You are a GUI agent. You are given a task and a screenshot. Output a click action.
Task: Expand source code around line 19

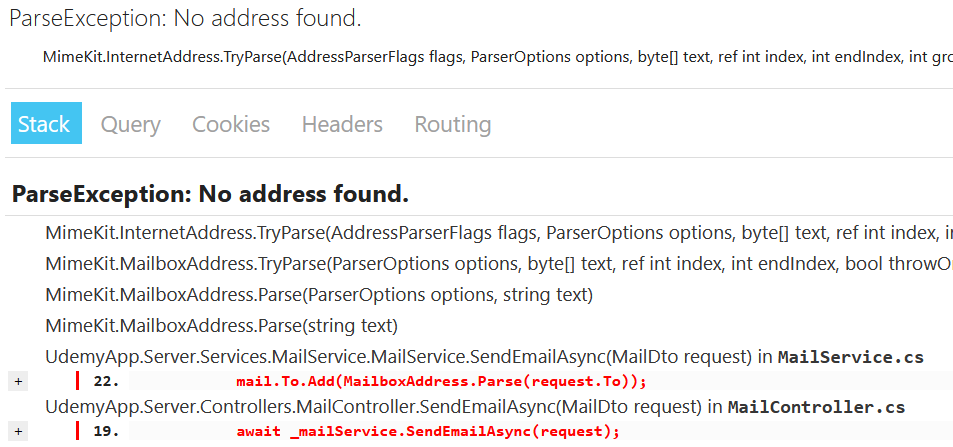(x=18, y=431)
